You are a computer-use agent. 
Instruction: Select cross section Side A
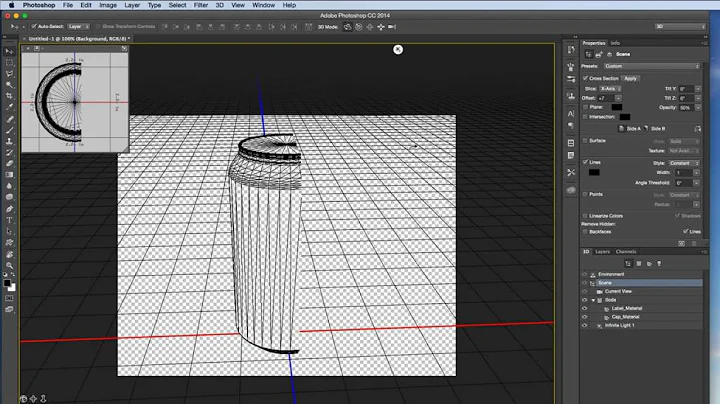630,129
